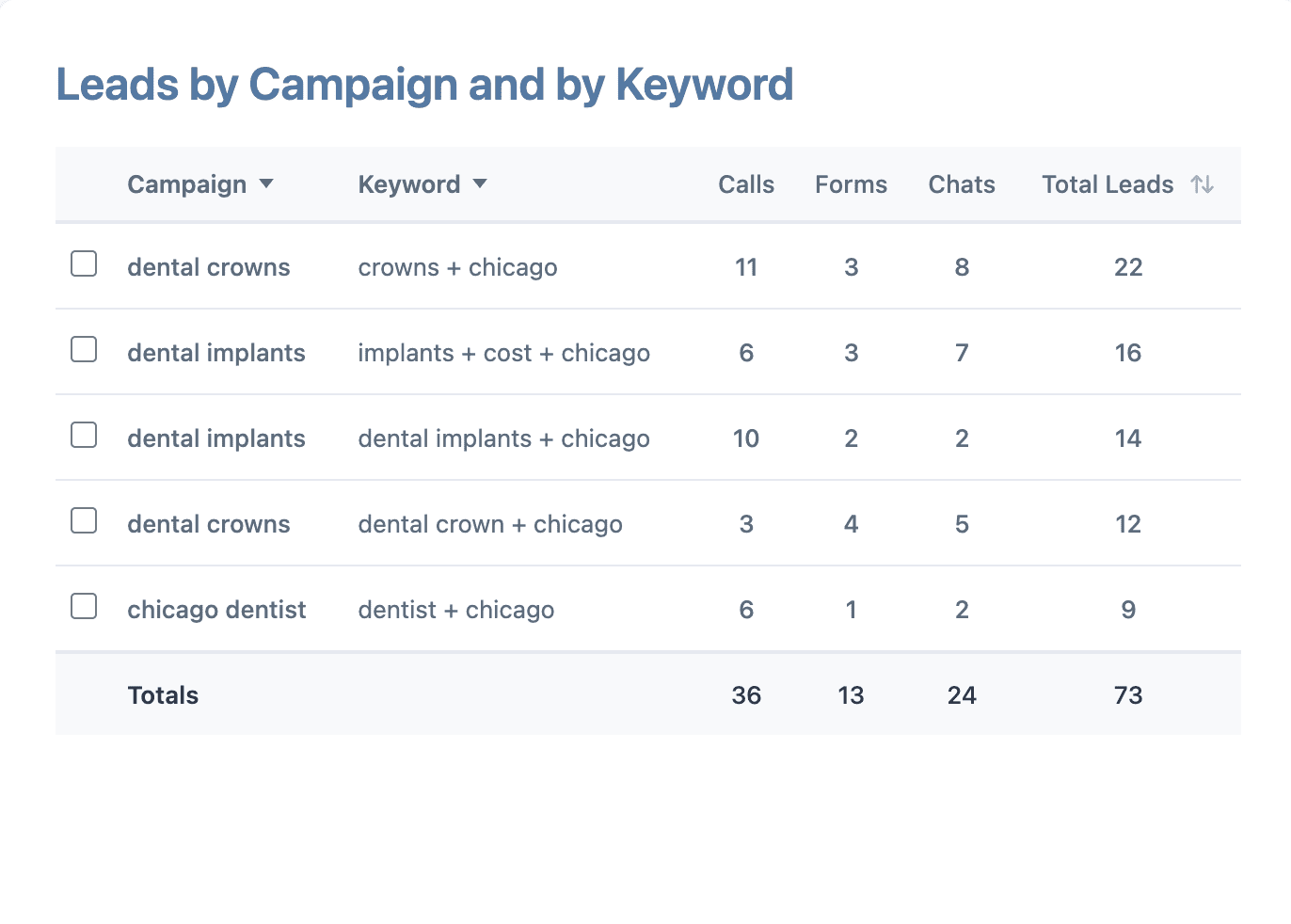This screenshot has width=1291, height=924.
Task: Select the crowns + chicago keyword cell
Action: [457, 267]
